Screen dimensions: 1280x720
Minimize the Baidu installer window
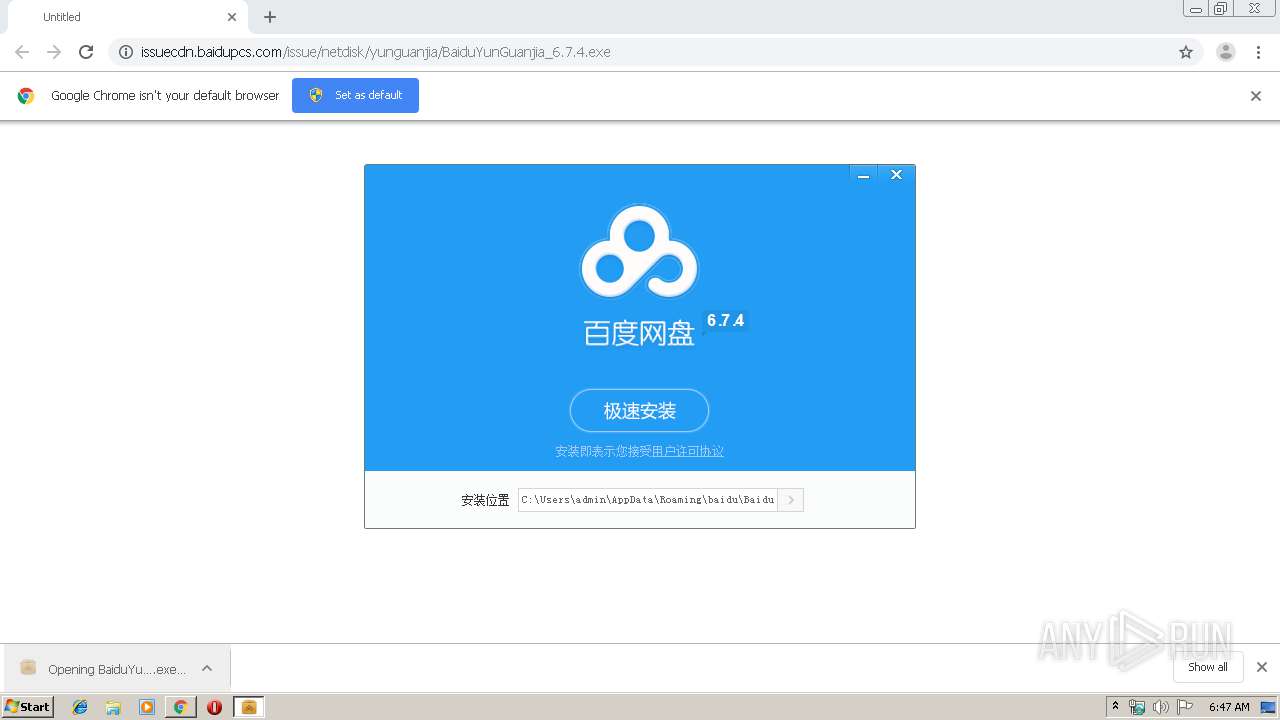[863, 175]
